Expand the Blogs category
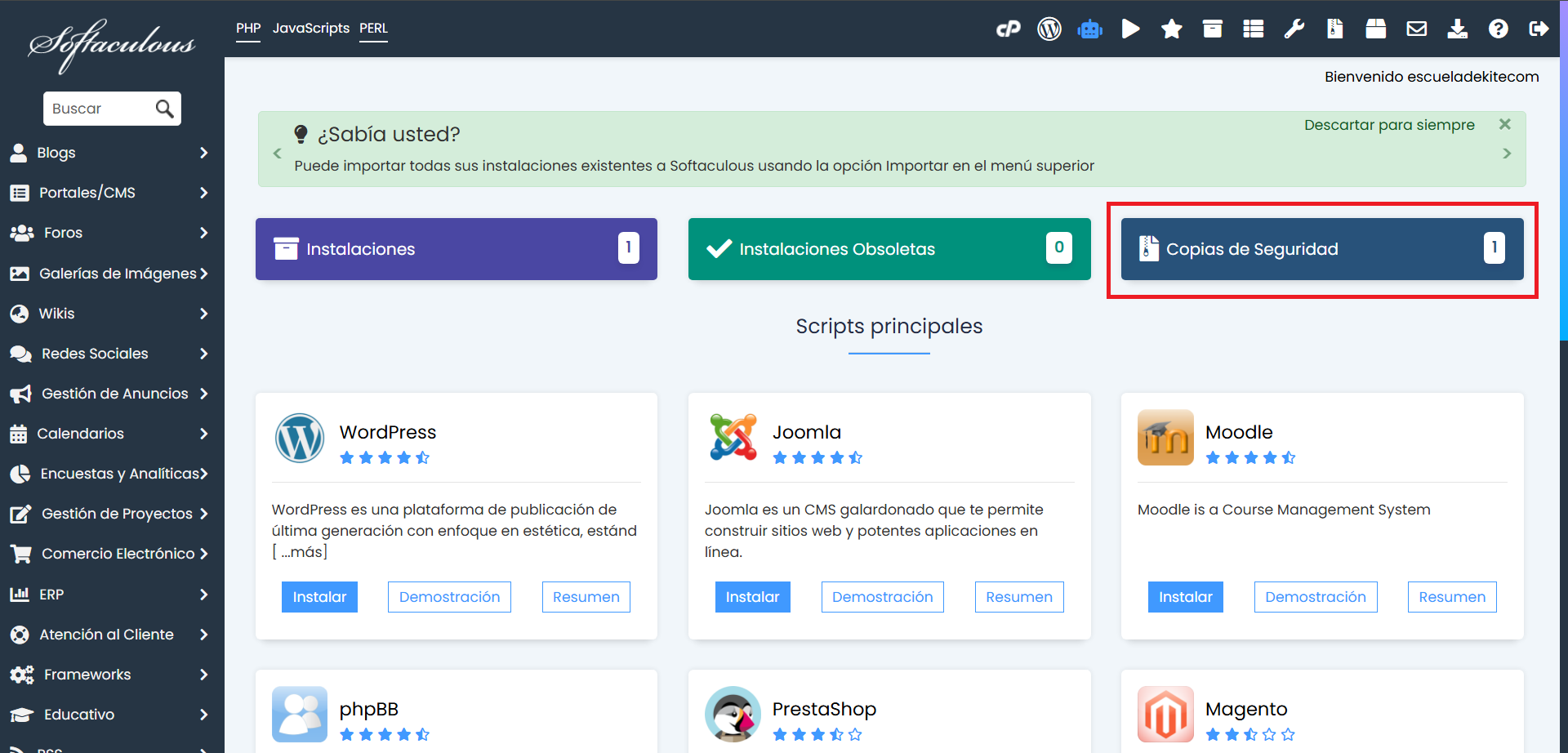This screenshot has height=753, width=1568. pos(112,153)
